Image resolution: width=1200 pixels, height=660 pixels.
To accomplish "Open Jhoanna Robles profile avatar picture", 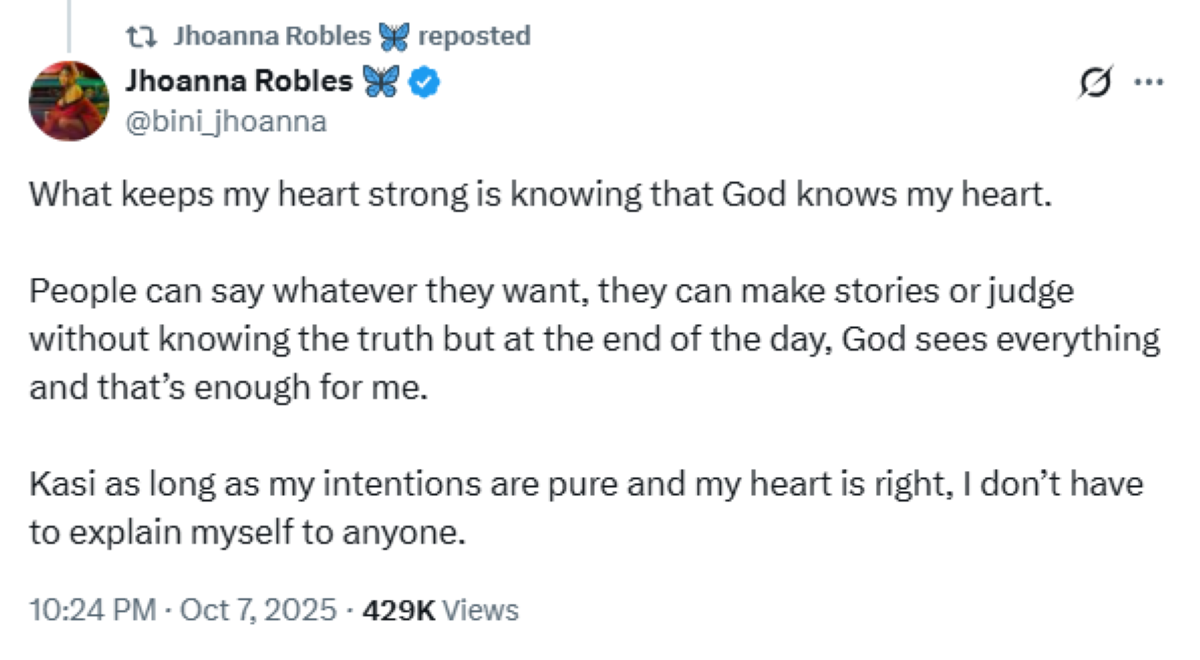I will click(x=69, y=100).
